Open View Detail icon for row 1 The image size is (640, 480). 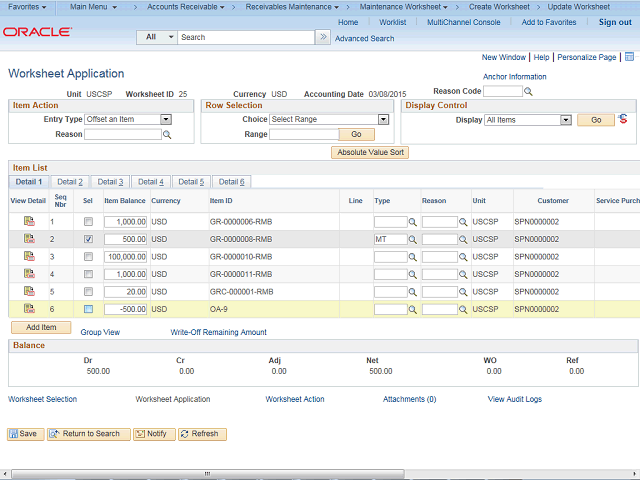coord(28,221)
